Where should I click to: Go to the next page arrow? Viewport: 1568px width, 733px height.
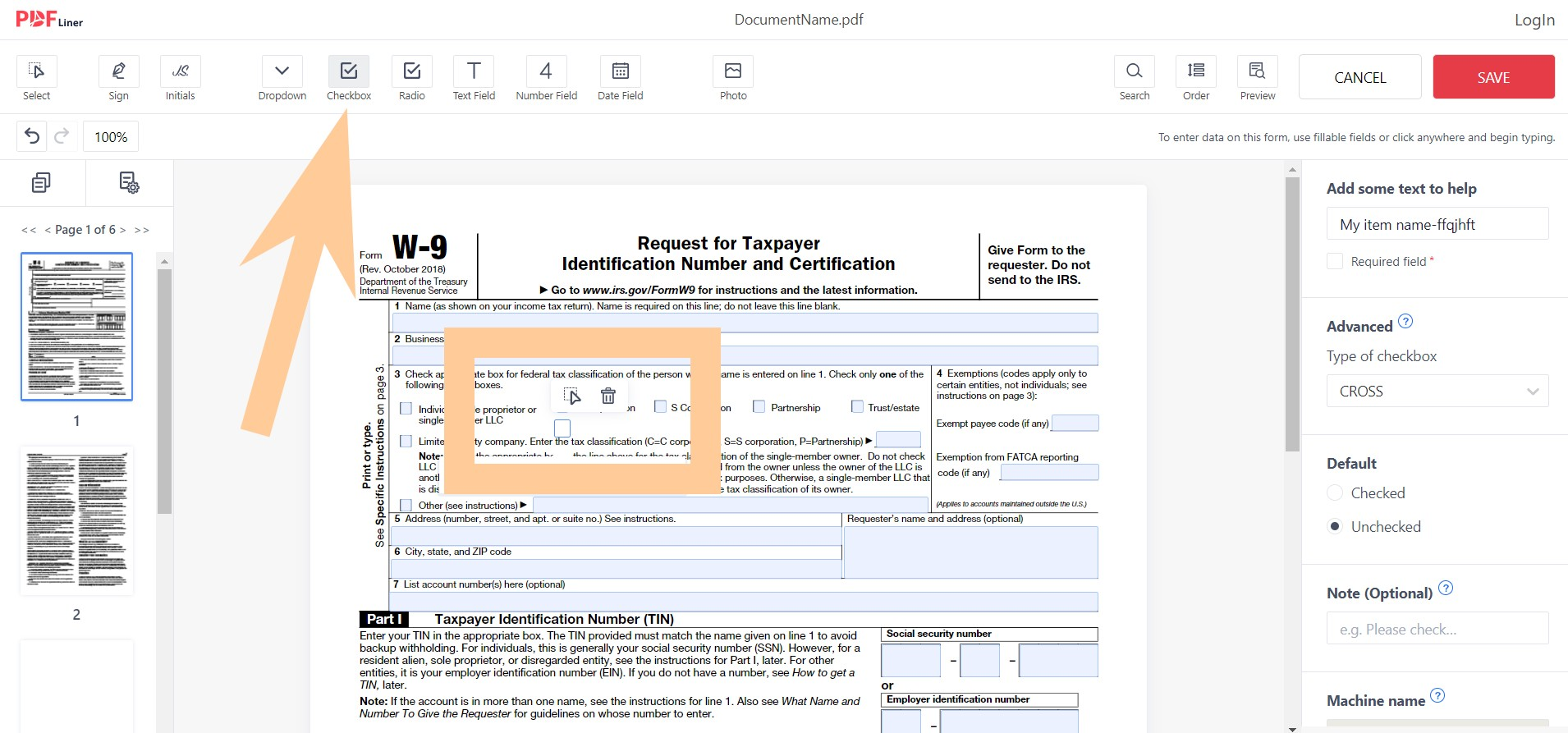[122, 230]
